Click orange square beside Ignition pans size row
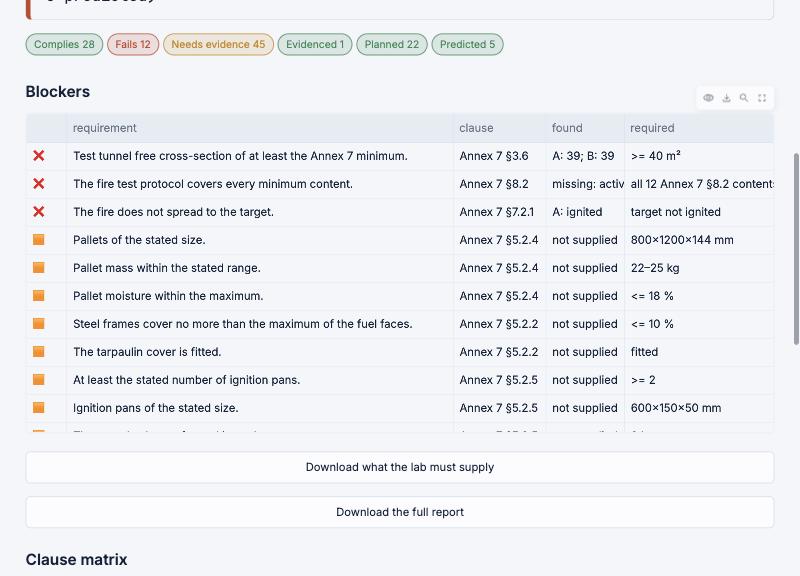The image size is (800, 576). [39, 408]
